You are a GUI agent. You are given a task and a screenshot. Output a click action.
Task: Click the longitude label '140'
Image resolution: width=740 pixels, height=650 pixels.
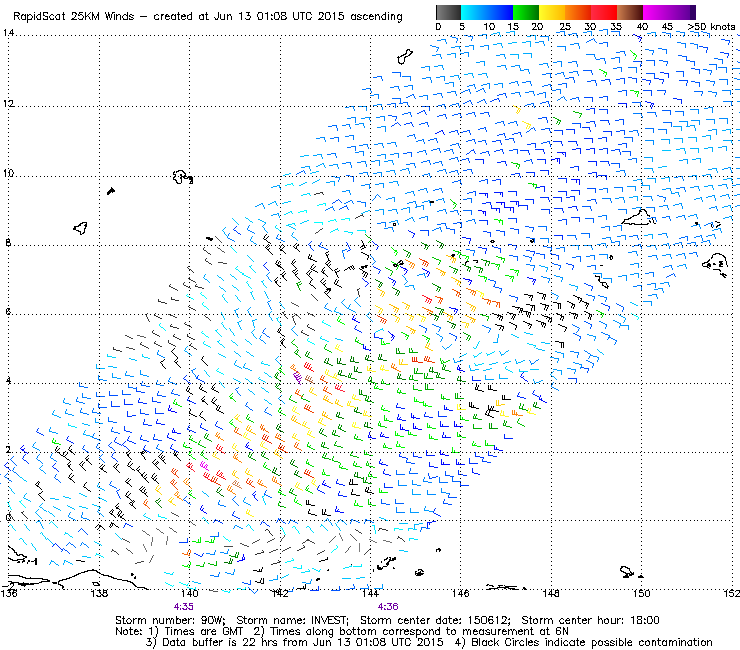point(190,593)
